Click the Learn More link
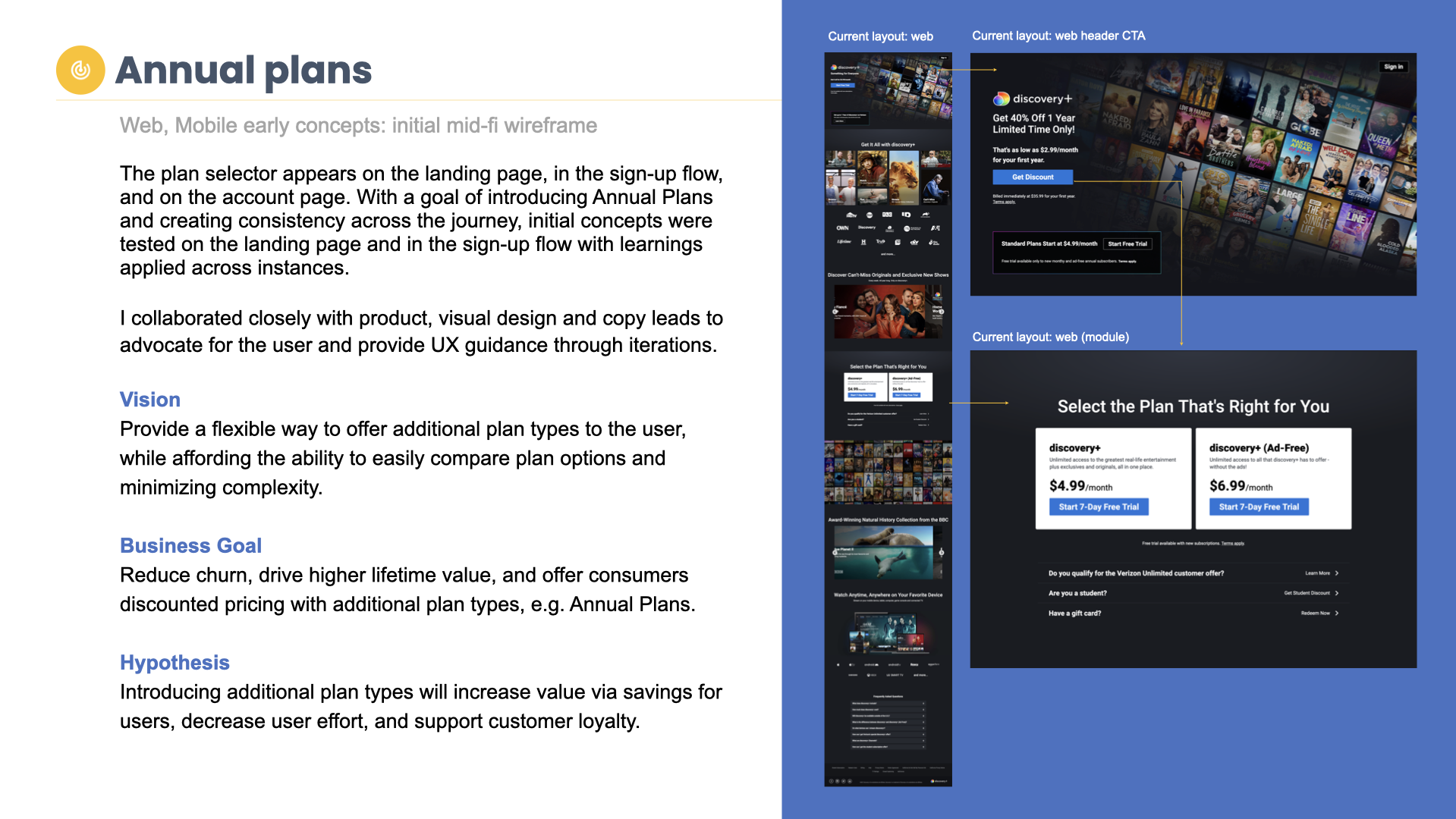The height and width of the screenshot is (819, 1456). pos(1317,573)
